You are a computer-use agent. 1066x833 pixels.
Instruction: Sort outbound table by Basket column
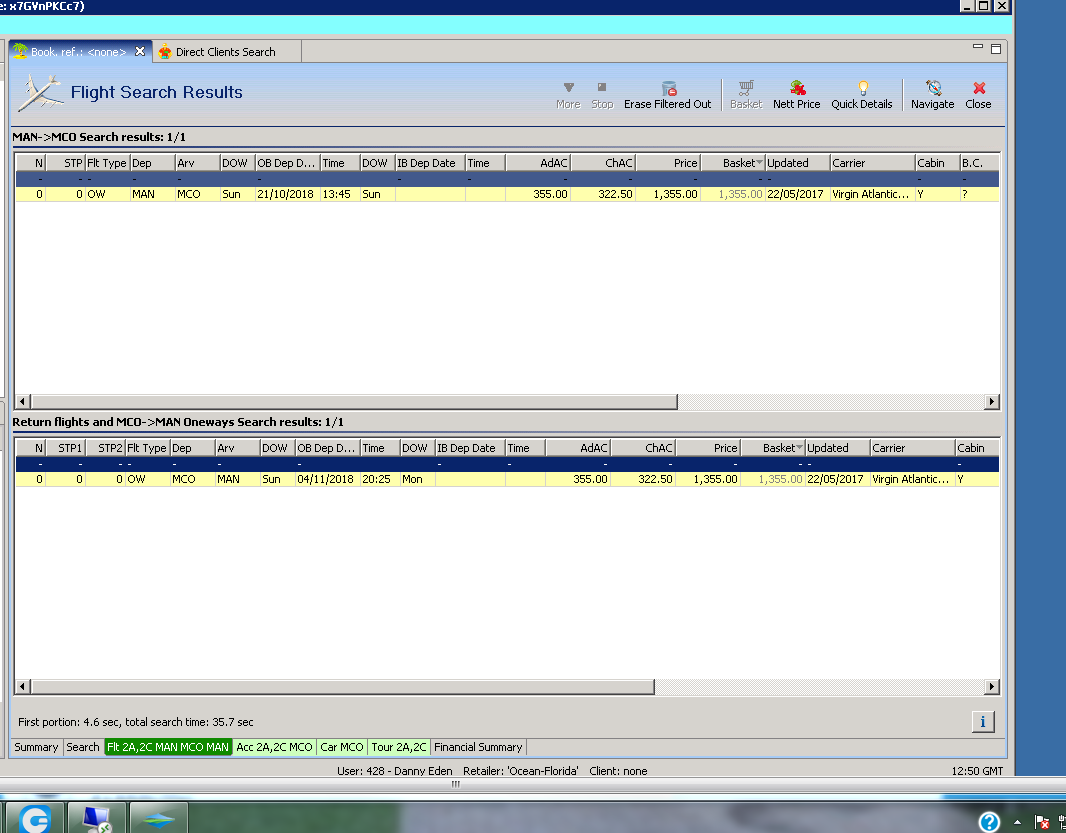pyautogui.click(x=734, y=163)
